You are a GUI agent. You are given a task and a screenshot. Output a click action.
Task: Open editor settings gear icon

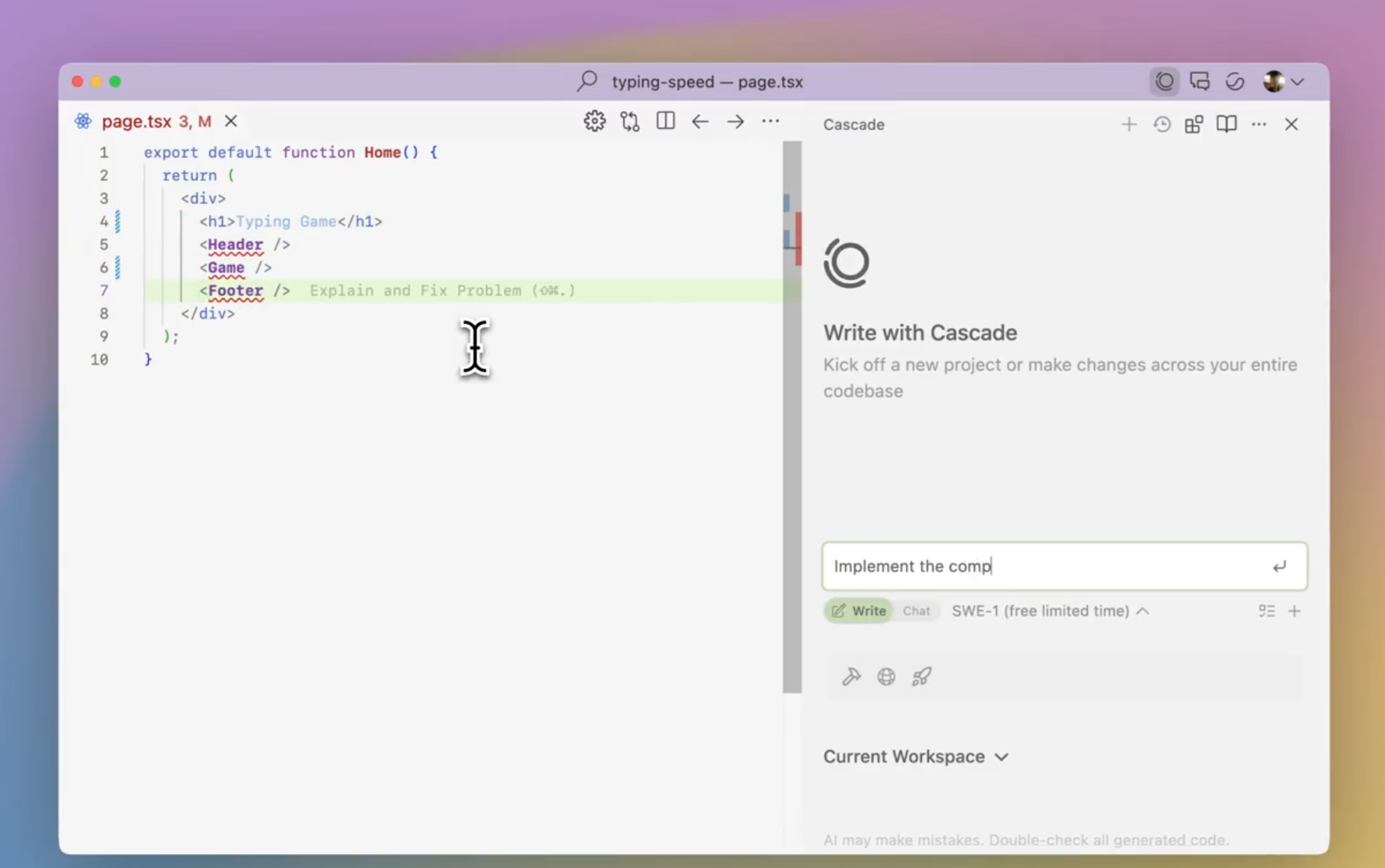tap(594, 121)
